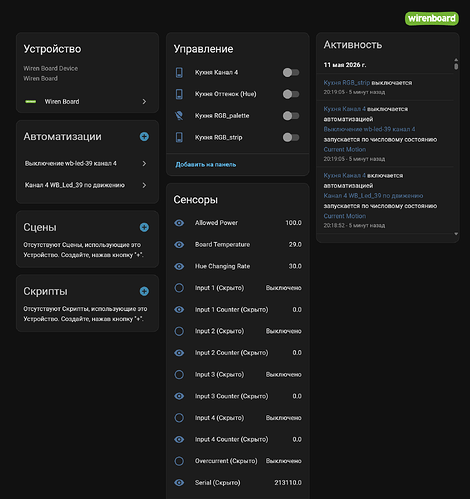Click the Allowed Power eye icon
The height and width of the screenshot is (499, 470).
click(179, 223)
